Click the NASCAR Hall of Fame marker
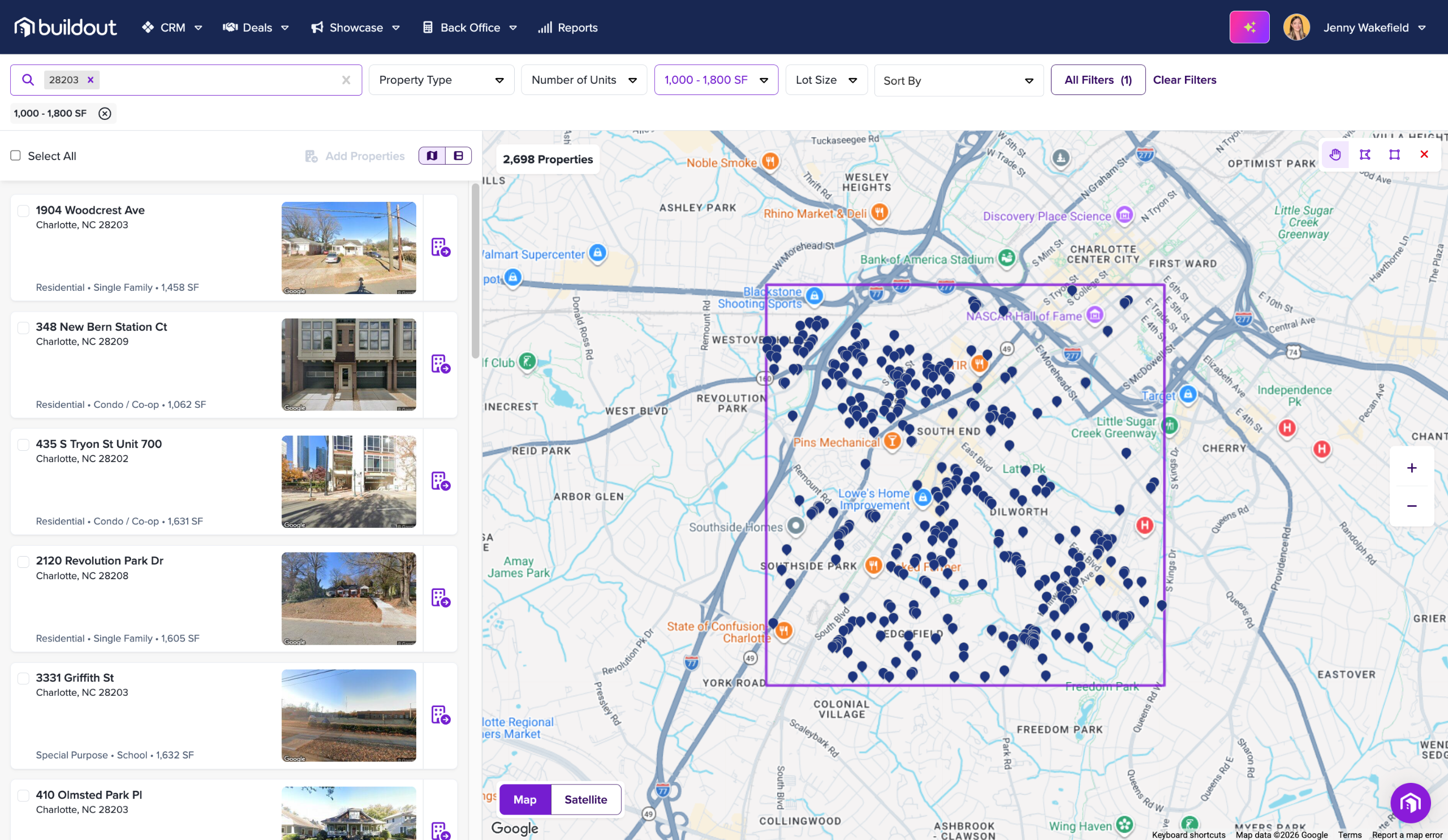The image size is (1448, 840). [x=1095, y=315]
